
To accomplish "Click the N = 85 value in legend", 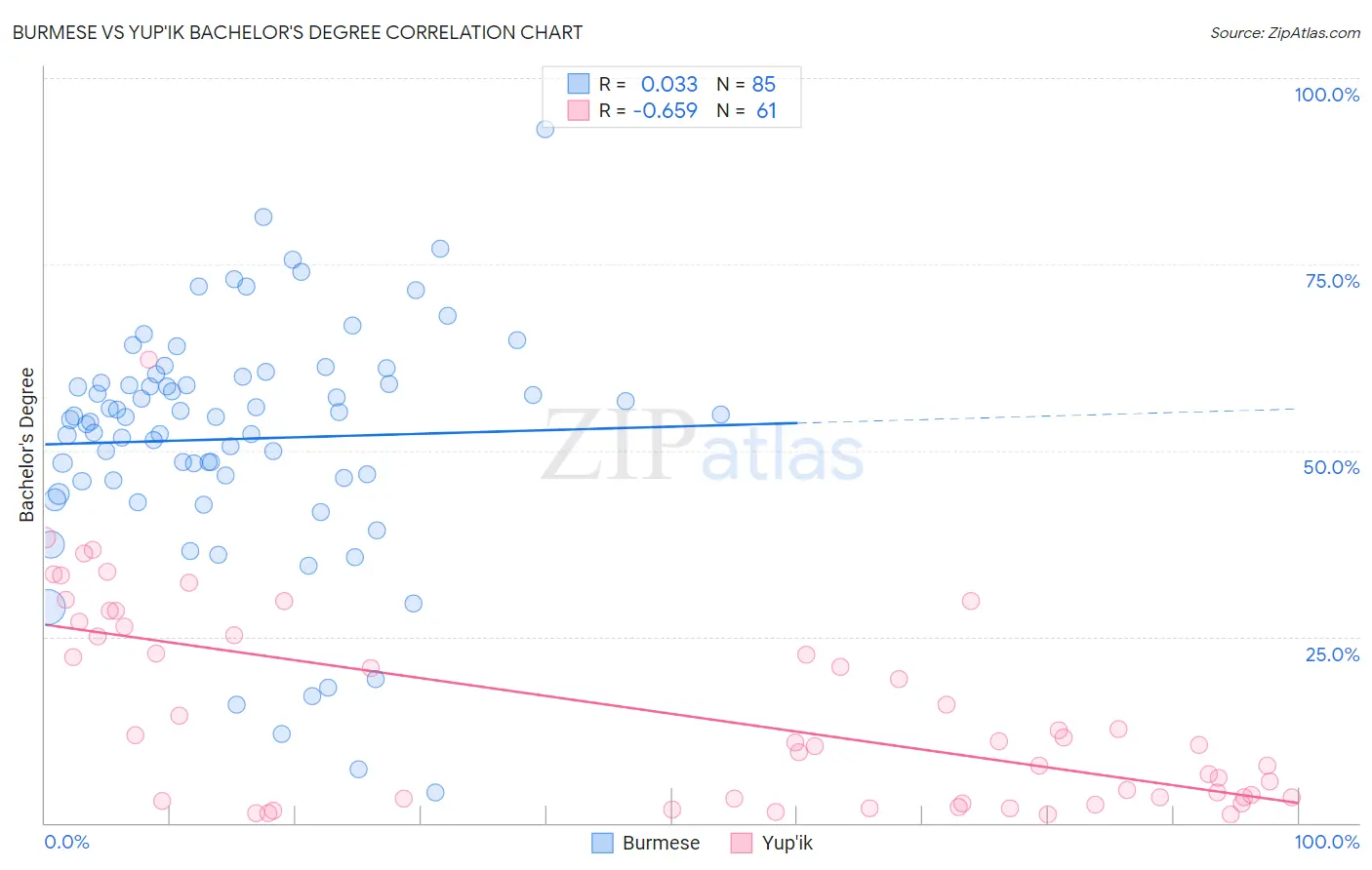I will 747,84.
